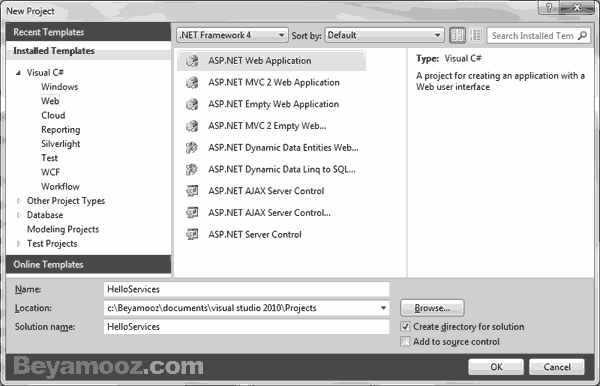Screen dimensions: 600x386
Task: Select the Reporting category
Action: click(60, 130)
